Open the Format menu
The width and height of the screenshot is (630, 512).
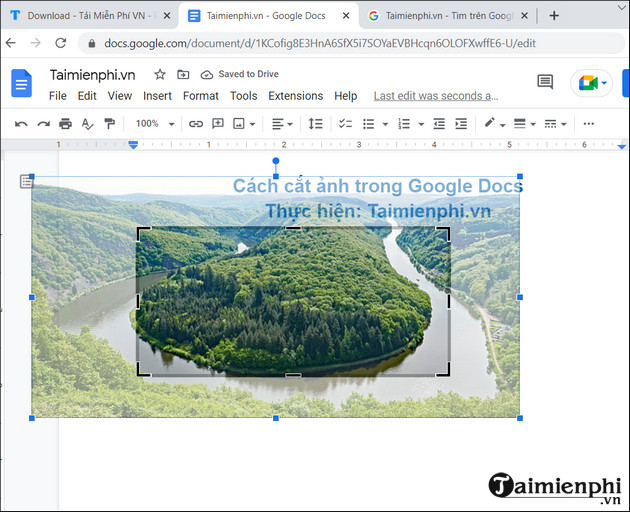click(x=200, y=96)
